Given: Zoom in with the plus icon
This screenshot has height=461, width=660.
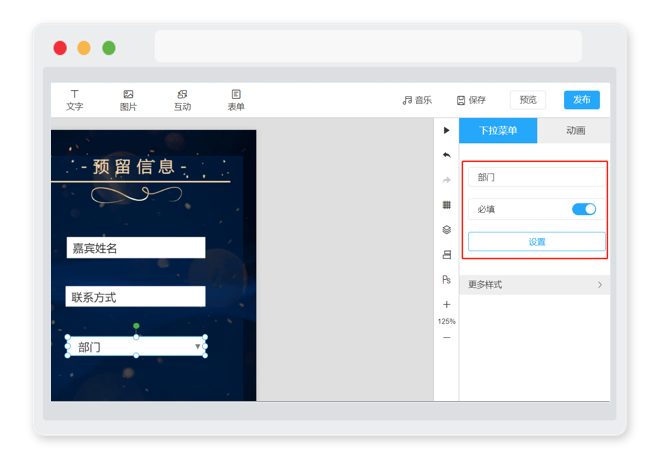Looking at the screenshot, I should 447,304.
